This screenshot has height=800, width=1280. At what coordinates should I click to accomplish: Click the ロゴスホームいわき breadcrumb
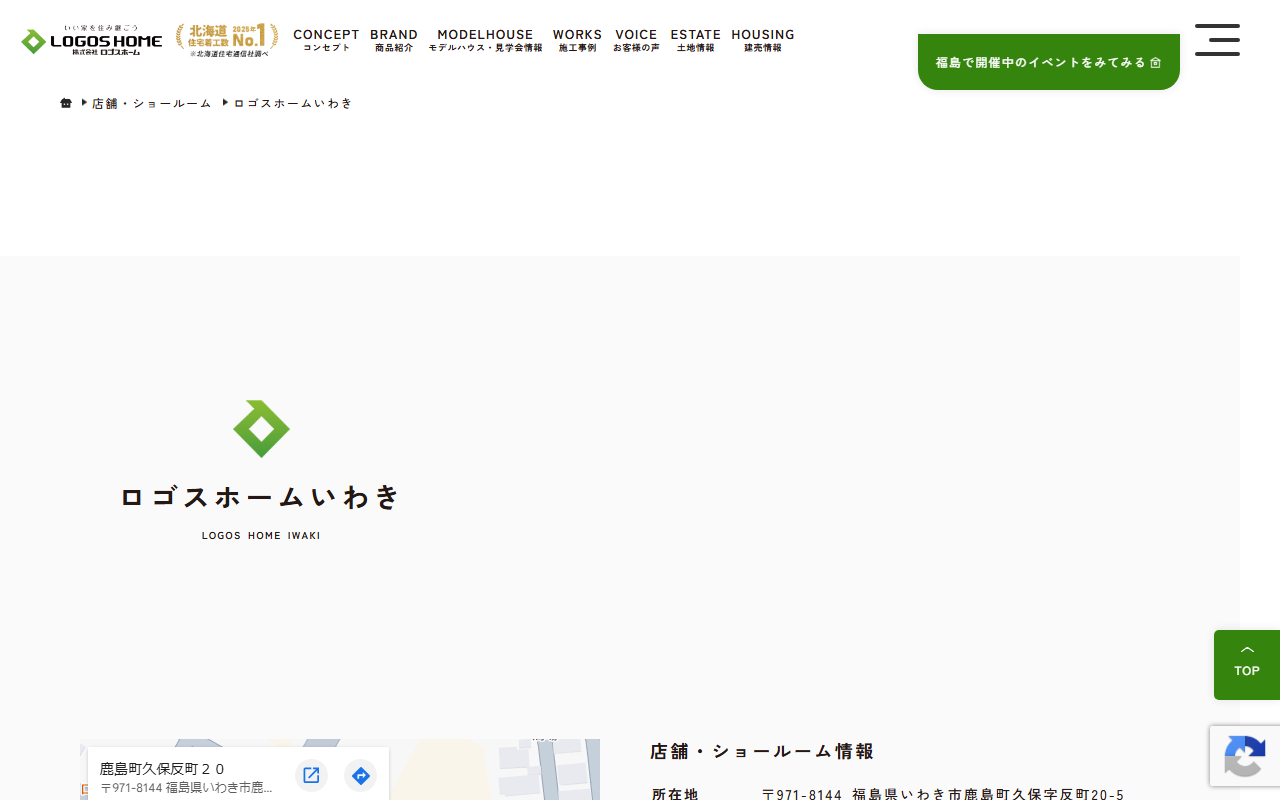(293, 103)
